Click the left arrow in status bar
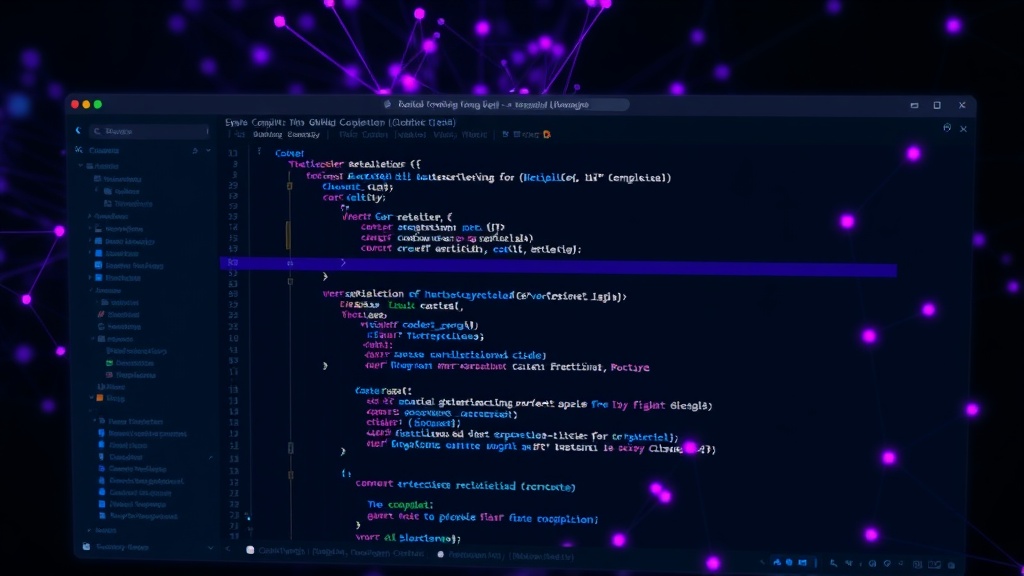 (x=228, y=549)
